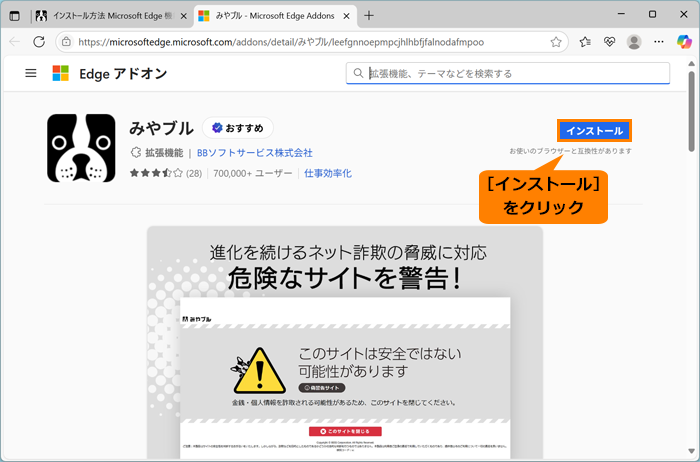Go back to the previous page
The image size is (700, 462).
tap(15, 42)
